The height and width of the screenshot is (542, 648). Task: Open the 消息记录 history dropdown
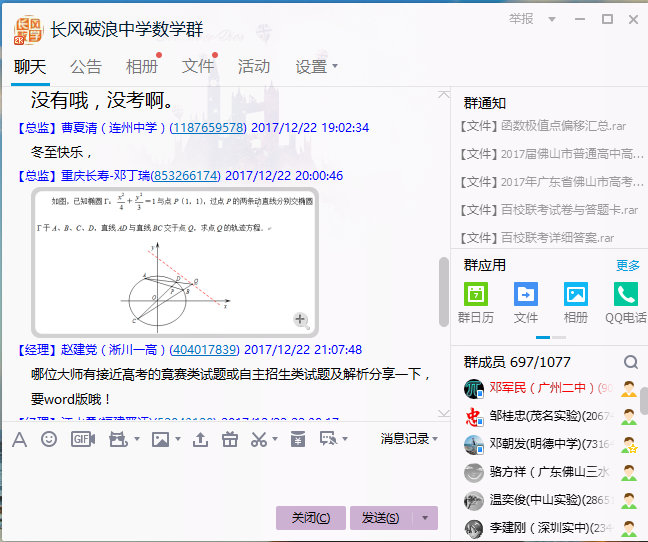point(409,439)
